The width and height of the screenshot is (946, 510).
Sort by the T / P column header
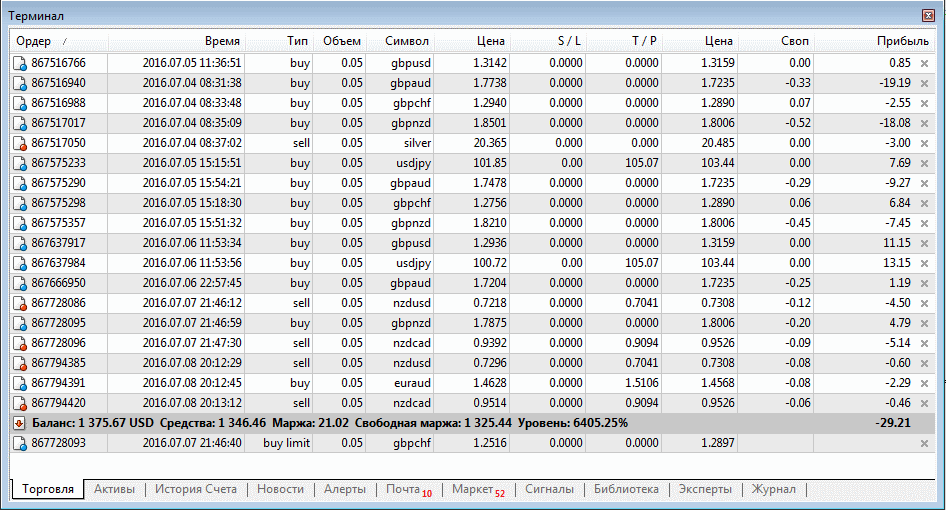(624, 41)
